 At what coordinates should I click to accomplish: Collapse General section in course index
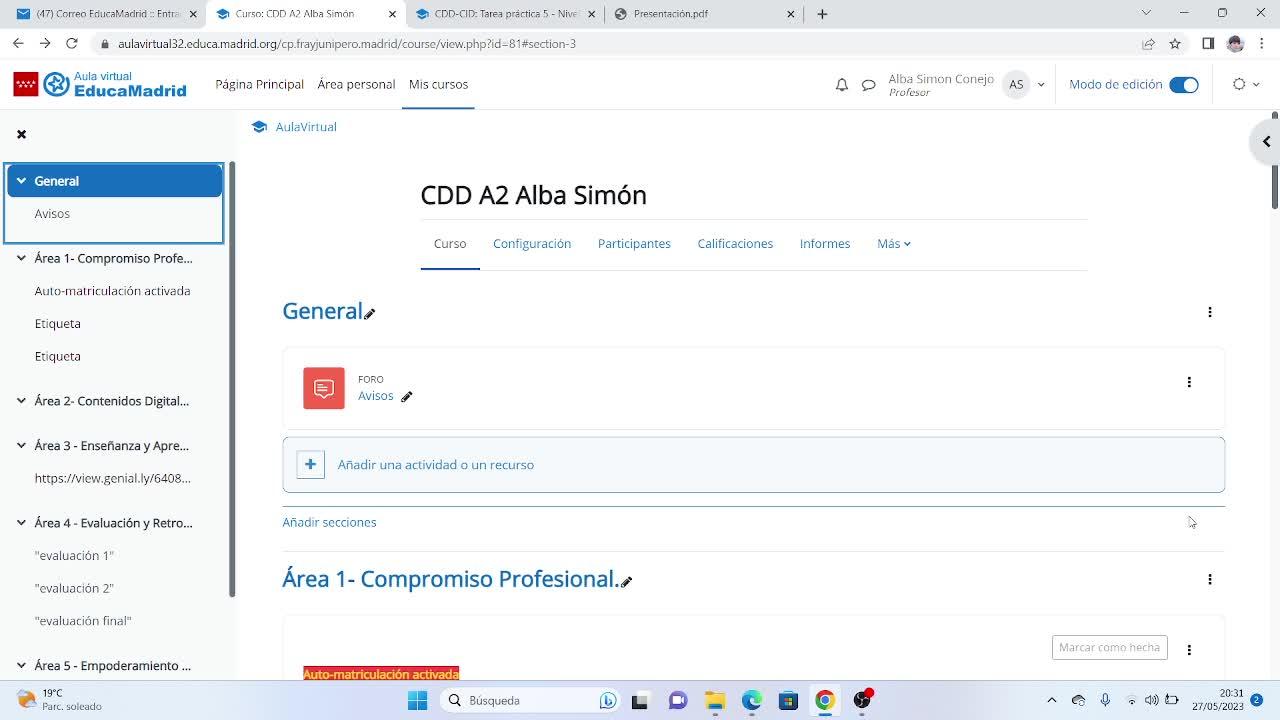pos(21,181)
